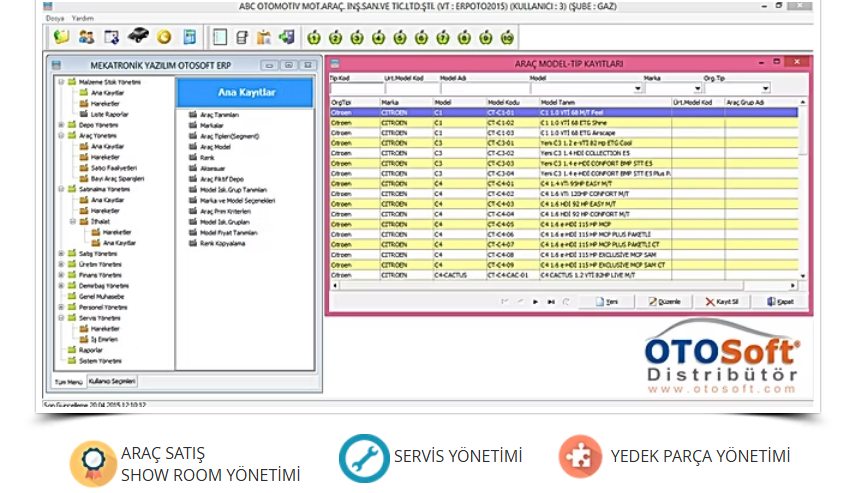Click the green number 10 shortcut icon
The image size is (860, 493).
click(x=507, y=38)
